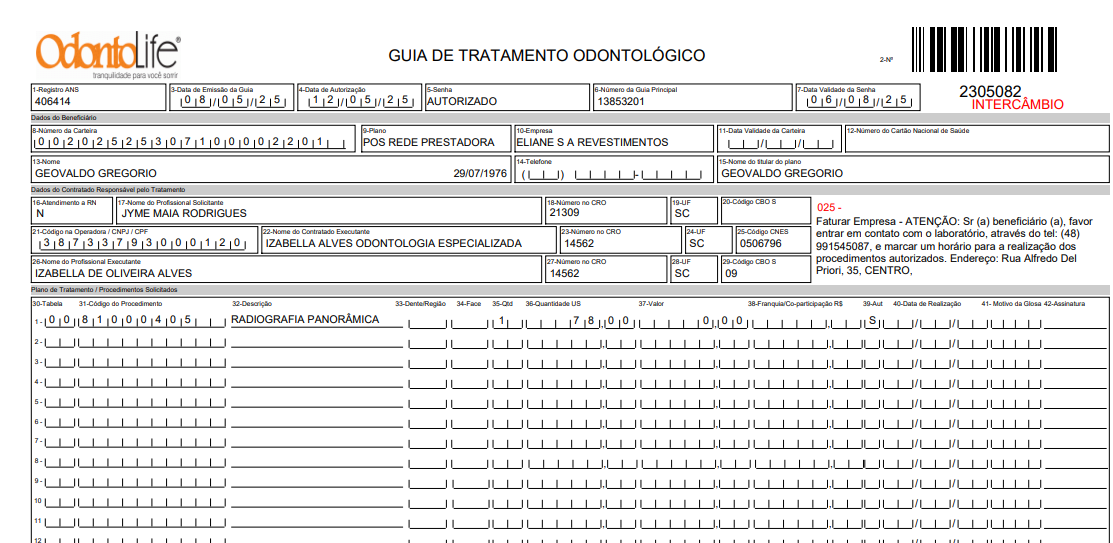Select birth date 29/07/1976

tap(481, 174)
